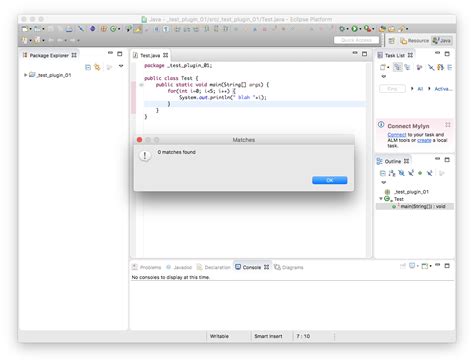
Task: Toggle Sort alphabetically in Outline
Action: tap(392, 173)
